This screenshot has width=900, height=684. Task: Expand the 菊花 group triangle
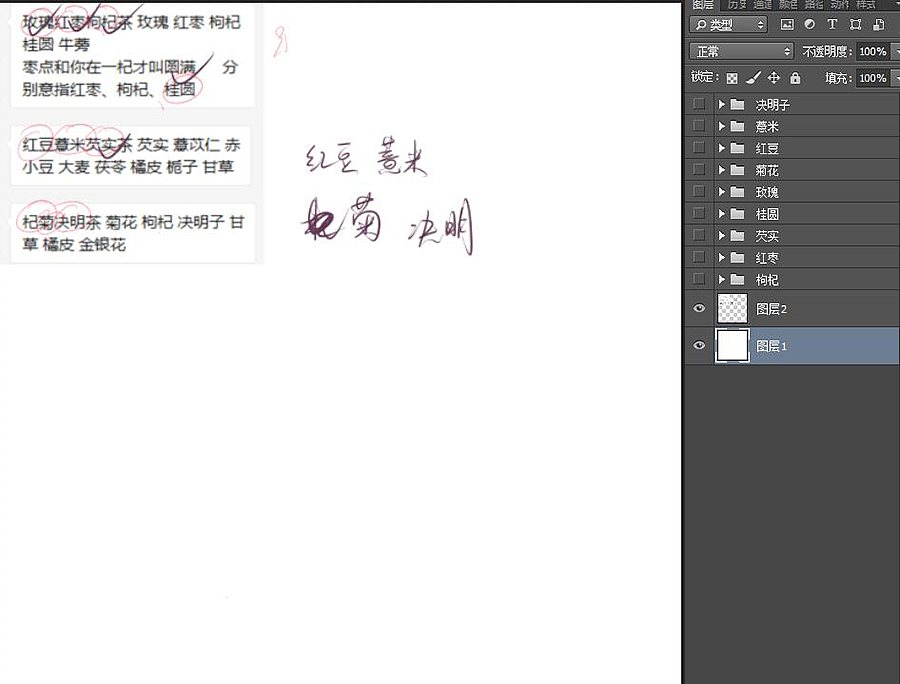pyautogui.click(x=721, y=170)
